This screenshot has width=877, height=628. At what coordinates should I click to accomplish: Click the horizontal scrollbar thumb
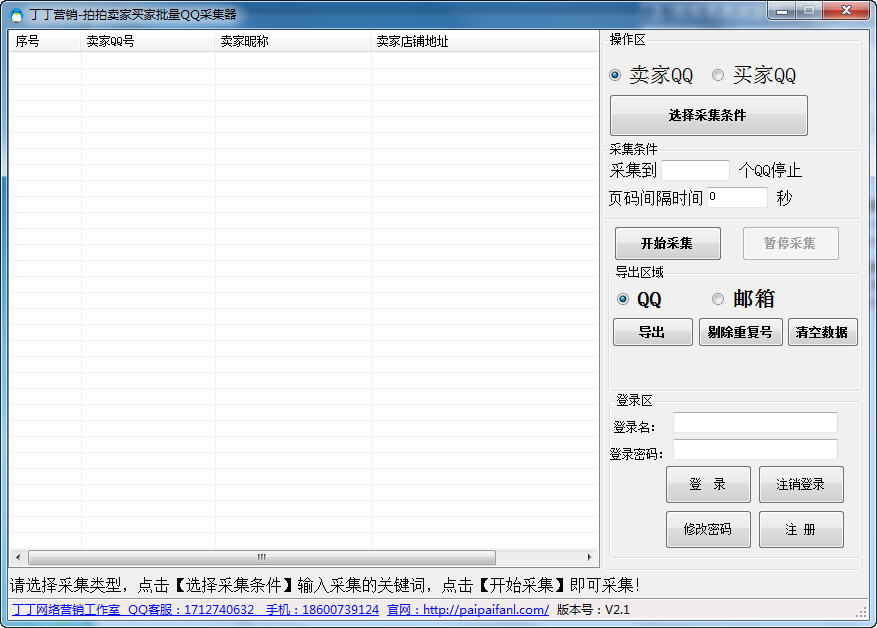pyautogui.click(x=262, y=558)
